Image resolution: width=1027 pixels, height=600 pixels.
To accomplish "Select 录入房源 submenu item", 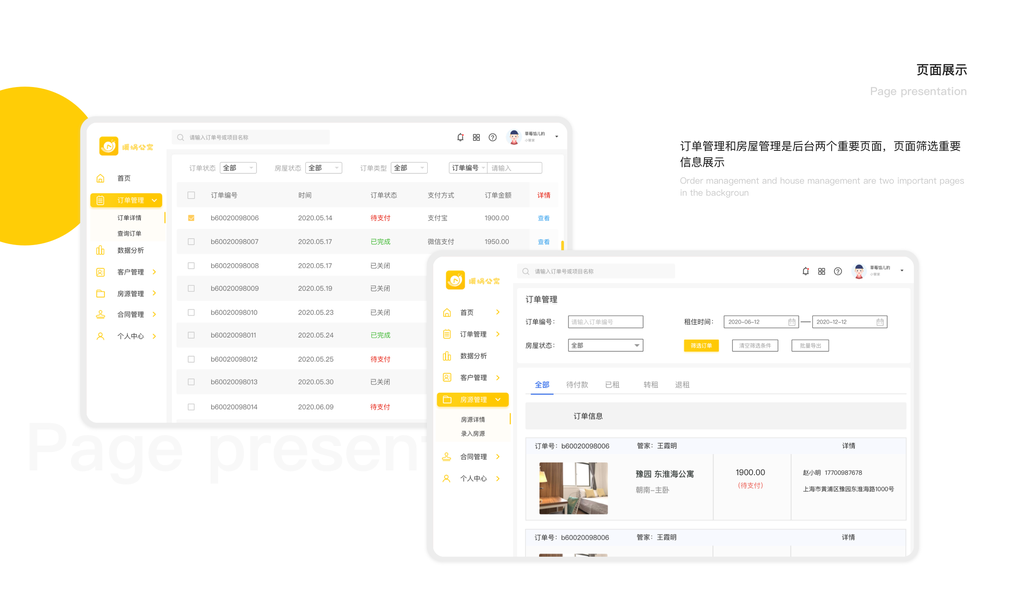I will tap(473, 434).
